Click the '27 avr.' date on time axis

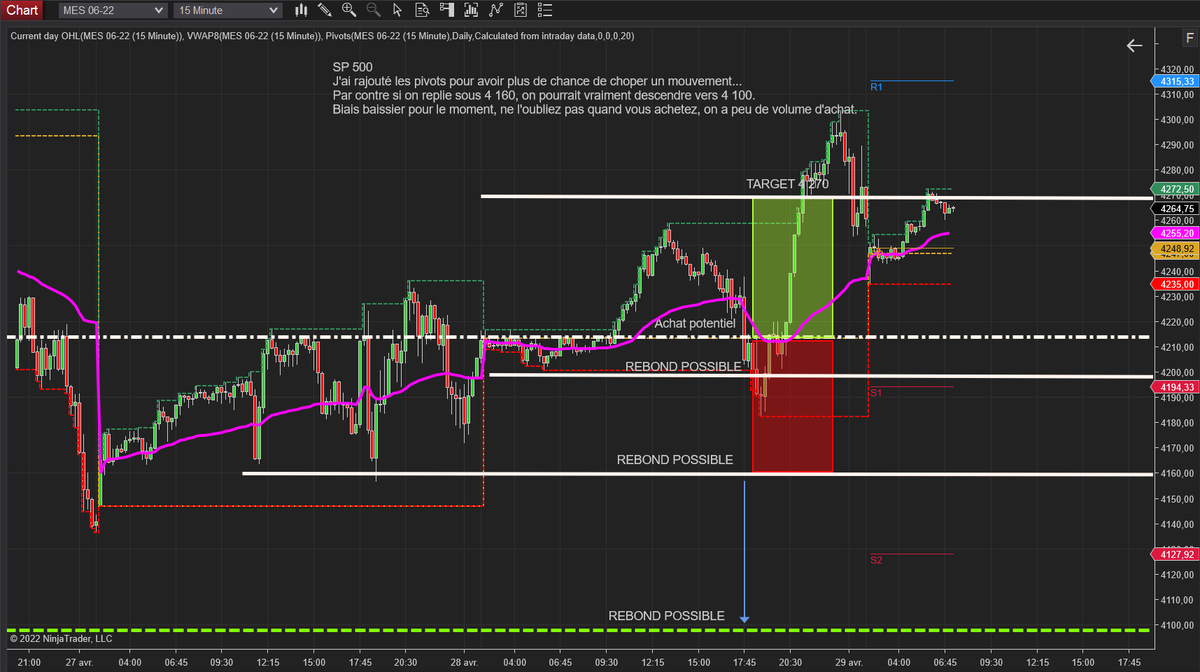(x=79, y=662)
